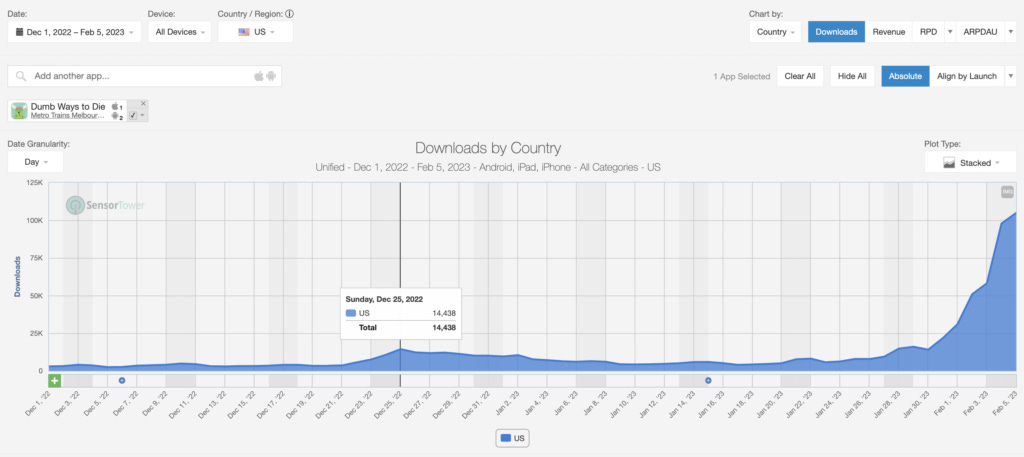Click the 'Sunday, Dec 25, 2022' tooltip header
Screen dimensions: 1024x457
pyautogui.click(x=384, y=299)
